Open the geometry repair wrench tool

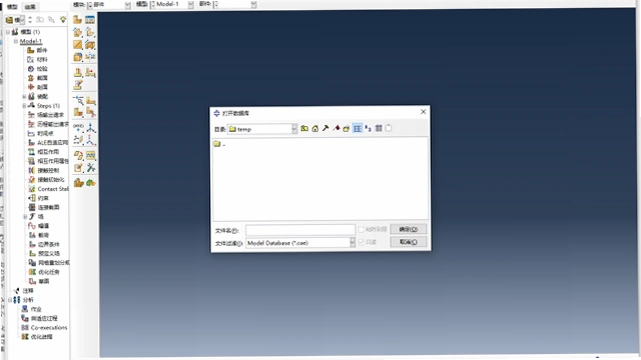coord(90,168)
